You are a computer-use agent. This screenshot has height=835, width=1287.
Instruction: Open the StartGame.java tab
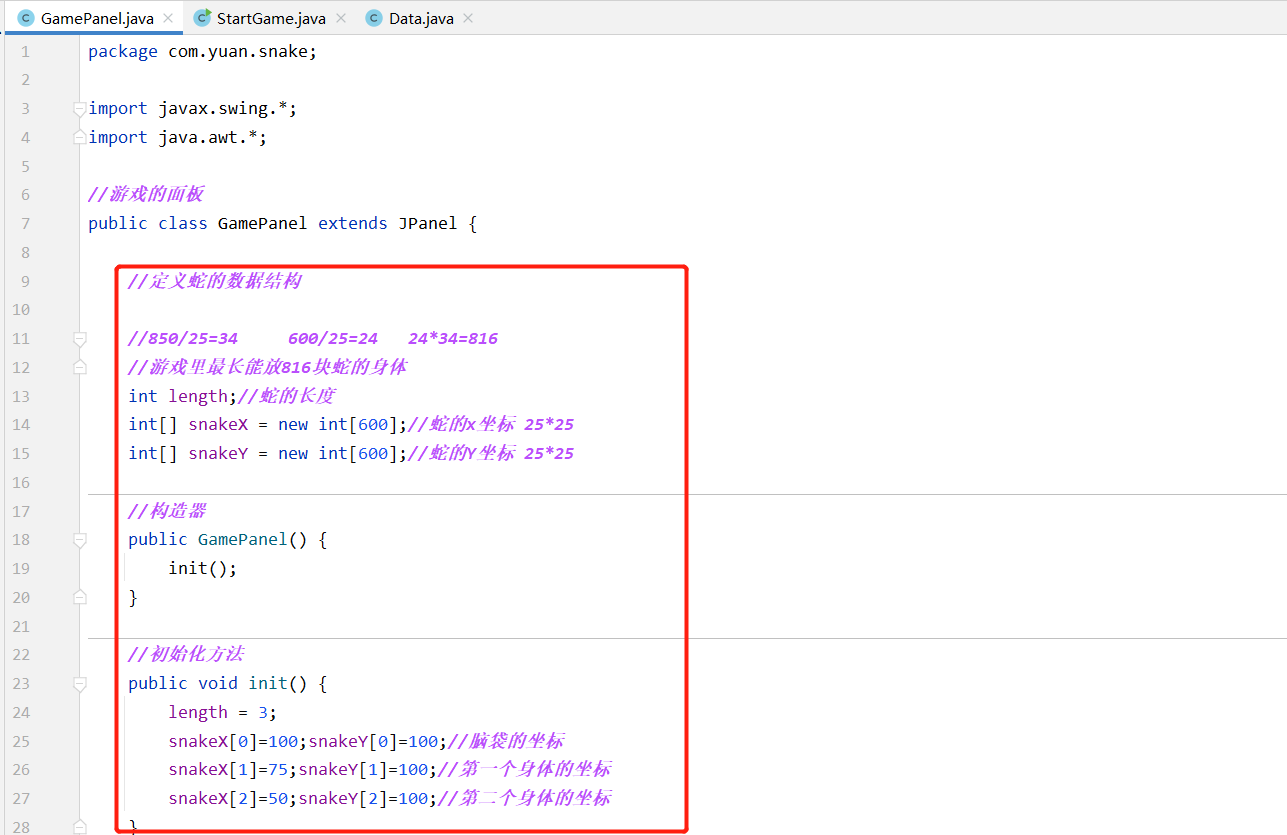tap(269, 18)
